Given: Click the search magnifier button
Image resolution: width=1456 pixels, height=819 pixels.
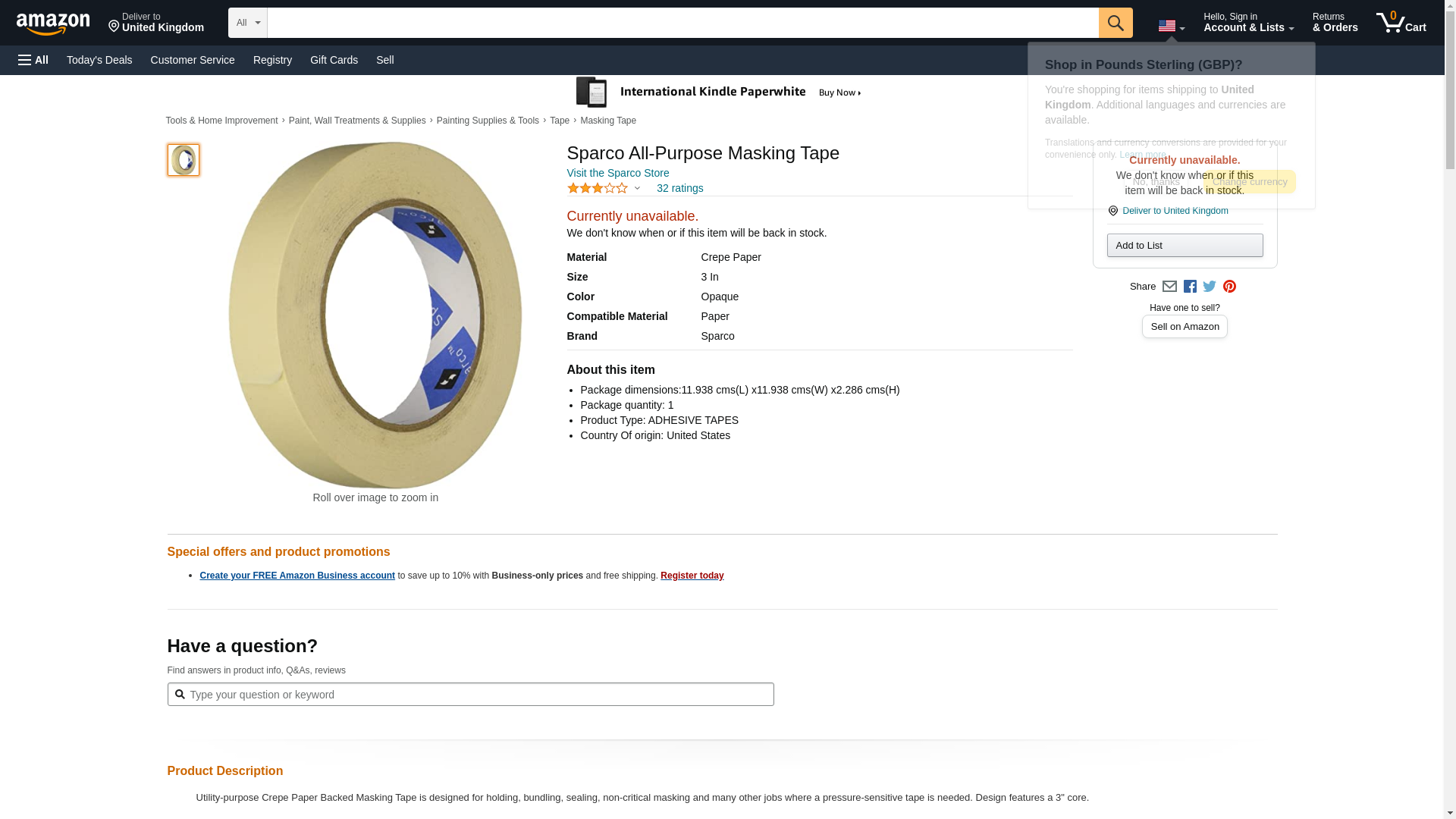Looking at the screenshot, I should click(x=1115, y=23).
